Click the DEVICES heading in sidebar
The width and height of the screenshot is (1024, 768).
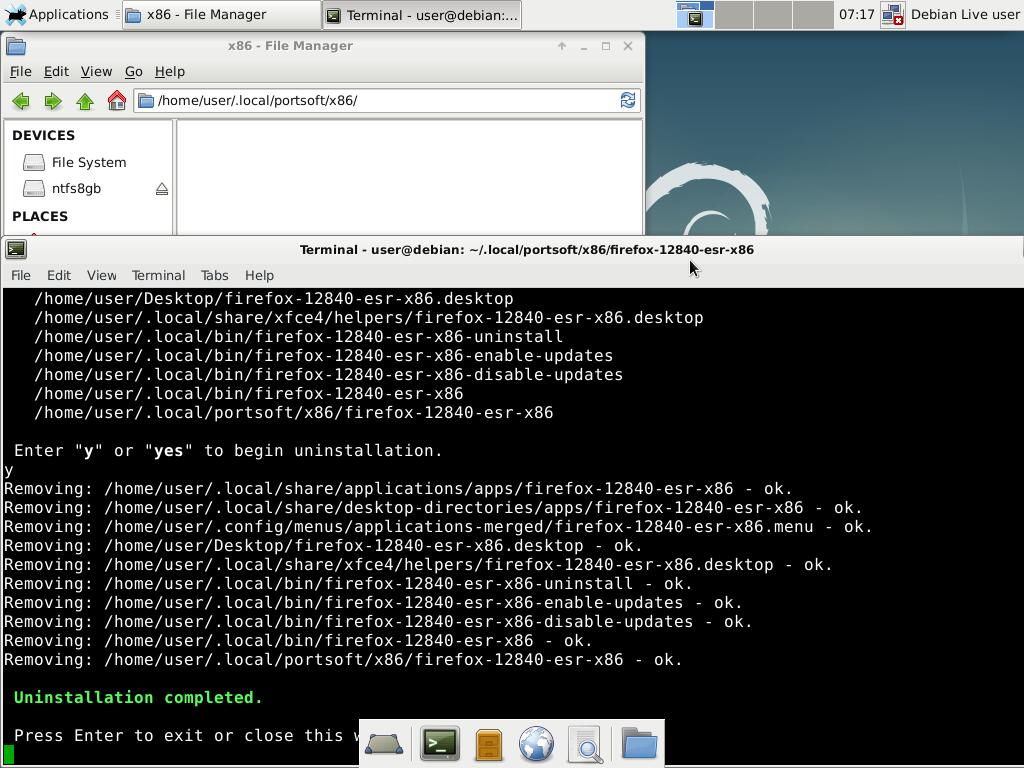pos(43,135)
